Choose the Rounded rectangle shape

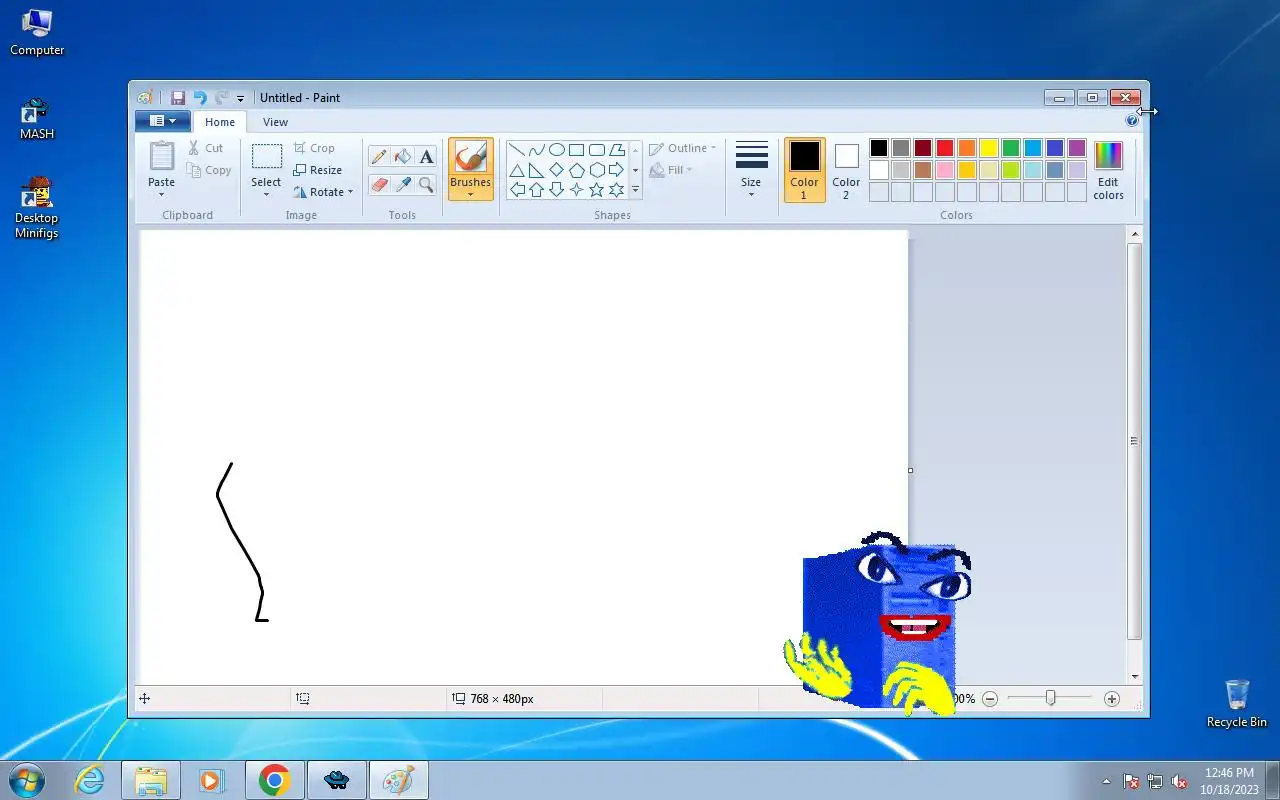(x=597, y=150)
